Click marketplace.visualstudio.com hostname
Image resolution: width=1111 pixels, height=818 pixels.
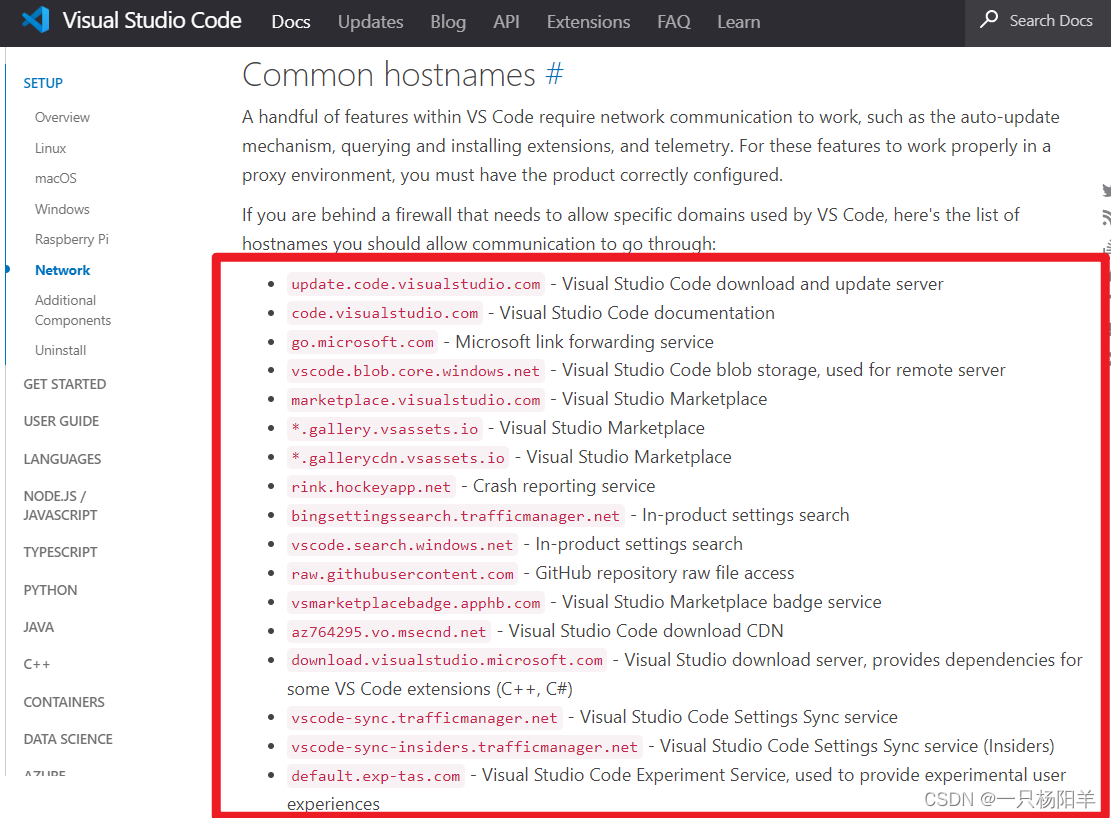click(416, 400)
